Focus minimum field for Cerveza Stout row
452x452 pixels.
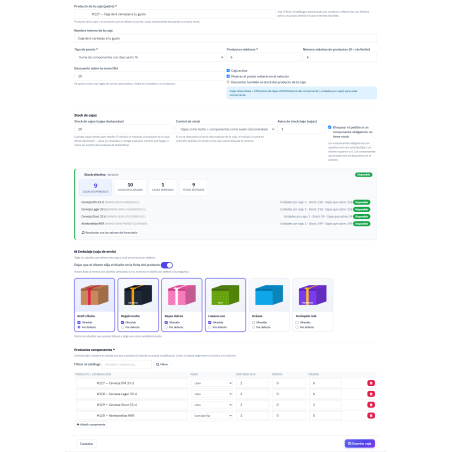[289, 405]
